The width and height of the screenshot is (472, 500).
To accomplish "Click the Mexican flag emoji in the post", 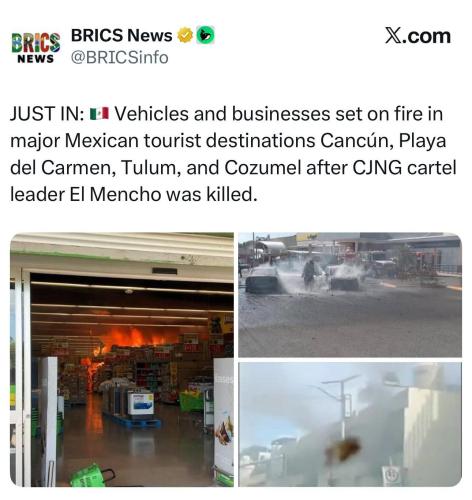I will click(99, 113).
